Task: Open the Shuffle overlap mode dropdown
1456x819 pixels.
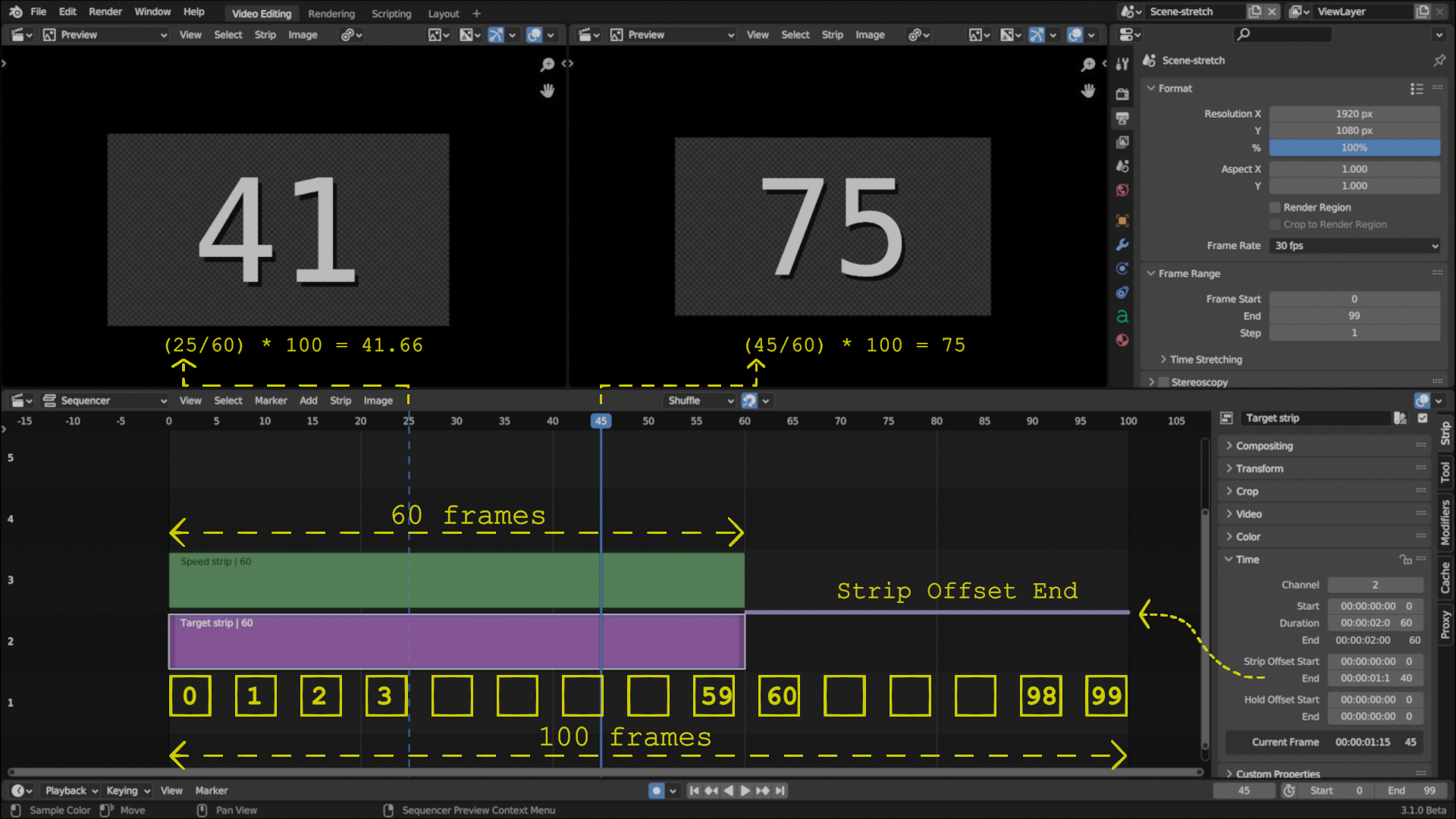Action: [699, 400]
